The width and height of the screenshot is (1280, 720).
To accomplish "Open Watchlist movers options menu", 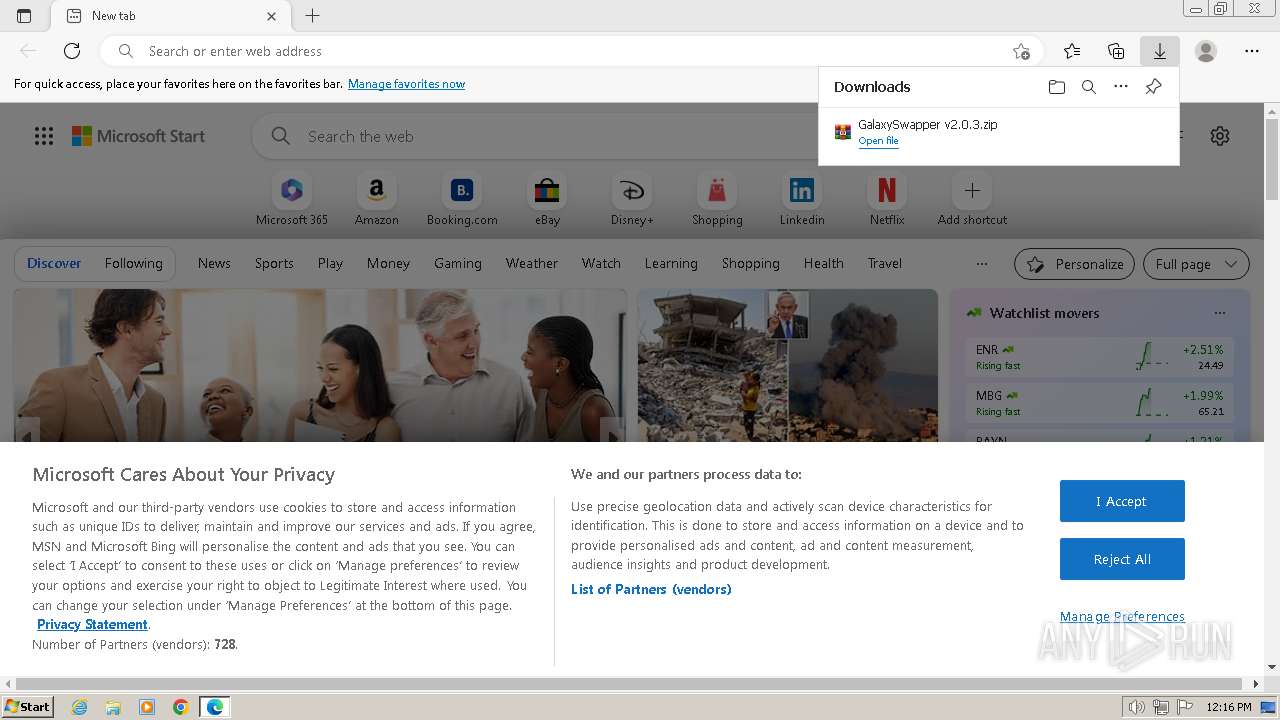I will click(1220, 313).
